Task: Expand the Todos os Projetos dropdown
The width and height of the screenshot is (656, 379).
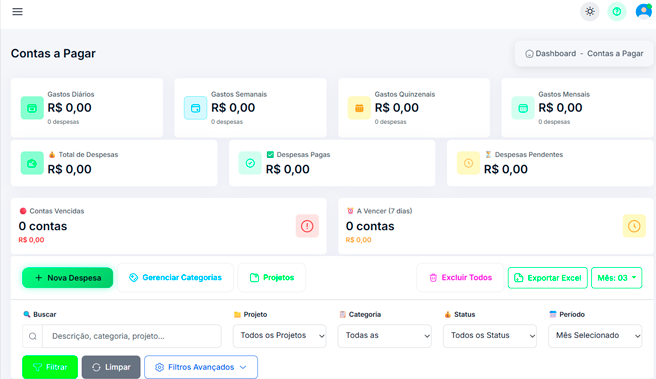Action: [279, 335]
